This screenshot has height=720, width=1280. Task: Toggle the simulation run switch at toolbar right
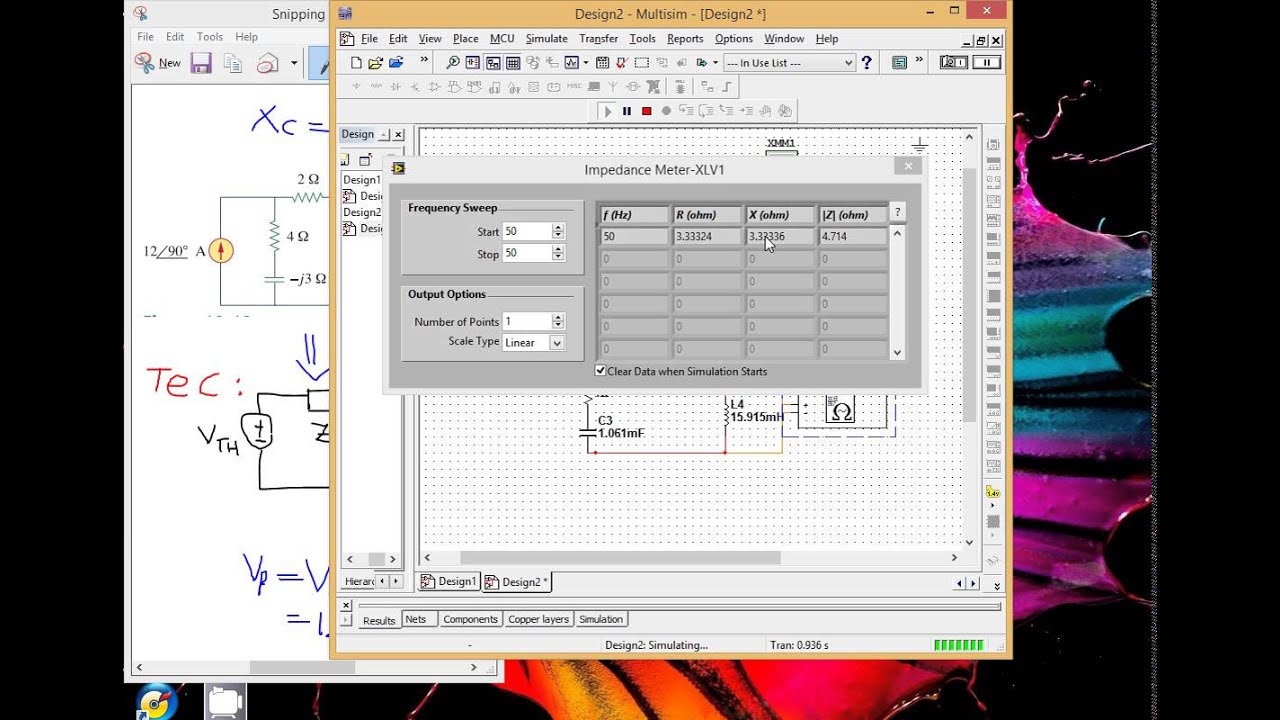point(953,63)
